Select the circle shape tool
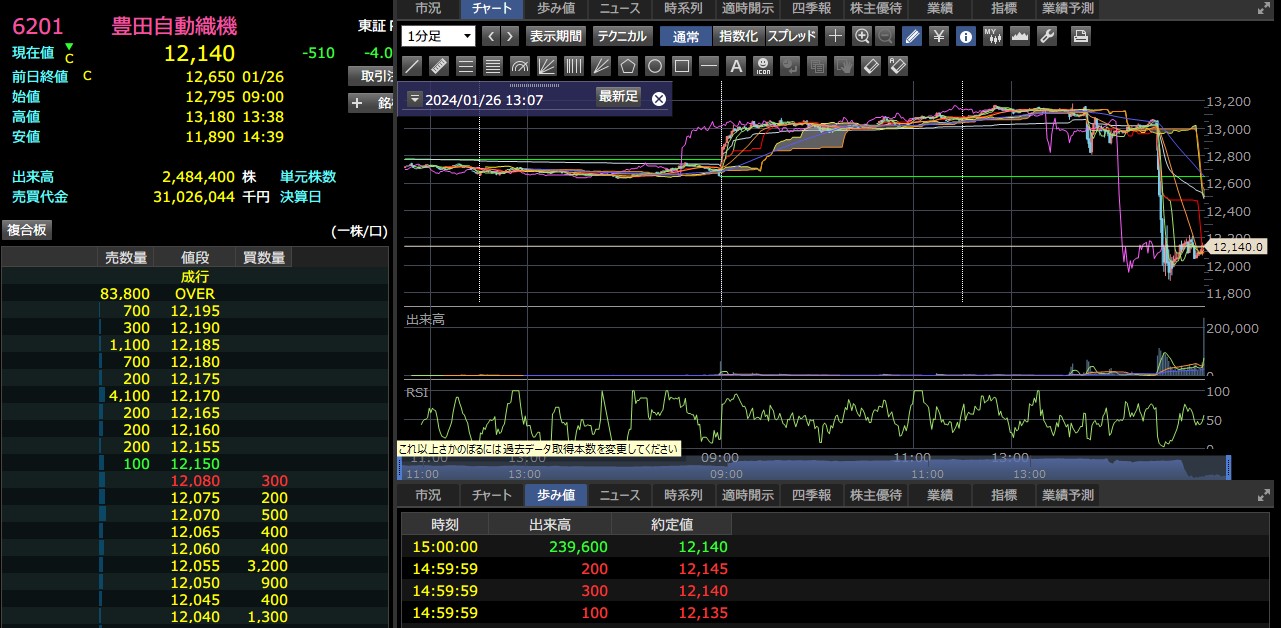Screen dimensions: 1281x628 pyautogui.click(x=654, y=66)
